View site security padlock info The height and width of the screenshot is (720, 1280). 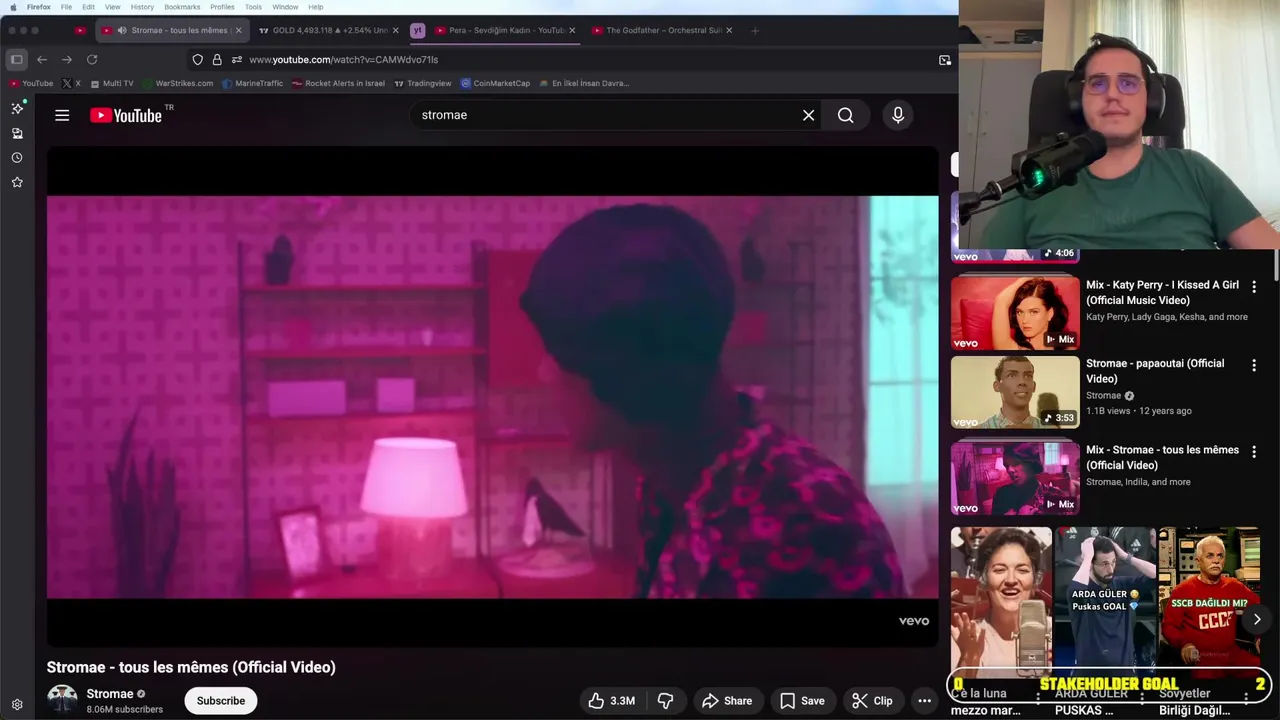tap(217, 60)
